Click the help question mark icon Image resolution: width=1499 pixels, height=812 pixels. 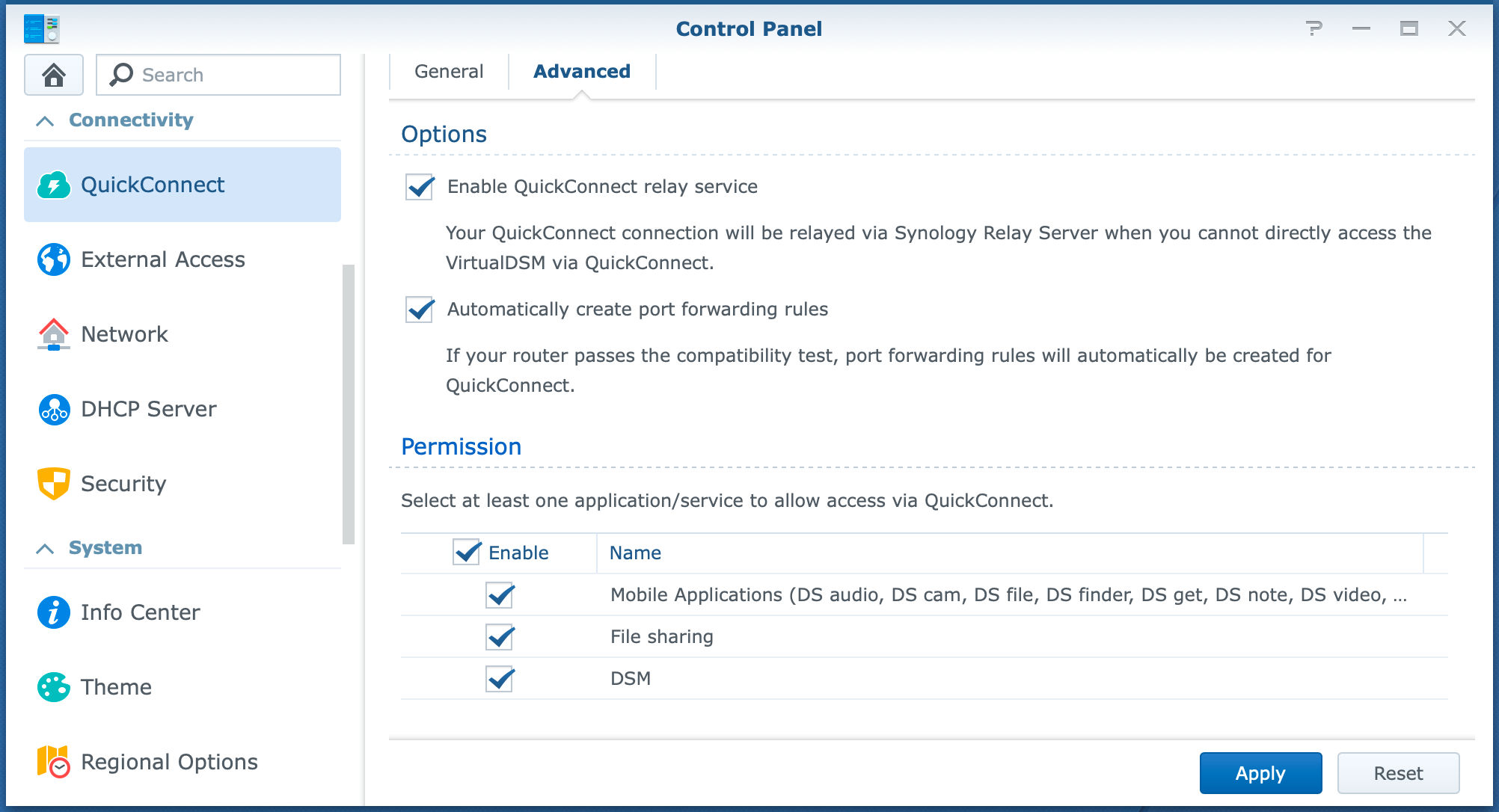[x=1313, y=28]
